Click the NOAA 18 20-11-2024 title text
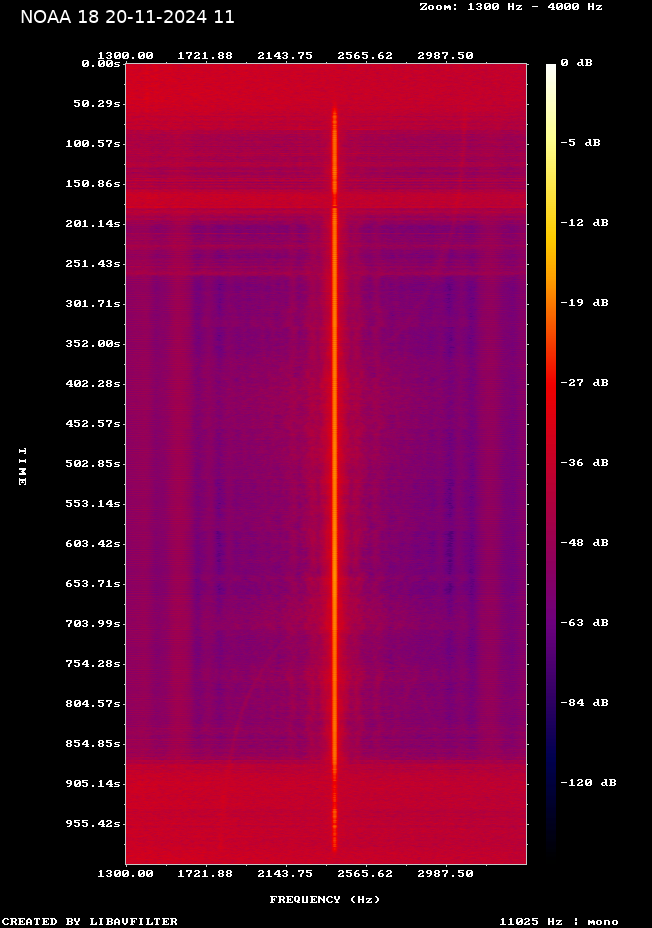 (127, 17)
